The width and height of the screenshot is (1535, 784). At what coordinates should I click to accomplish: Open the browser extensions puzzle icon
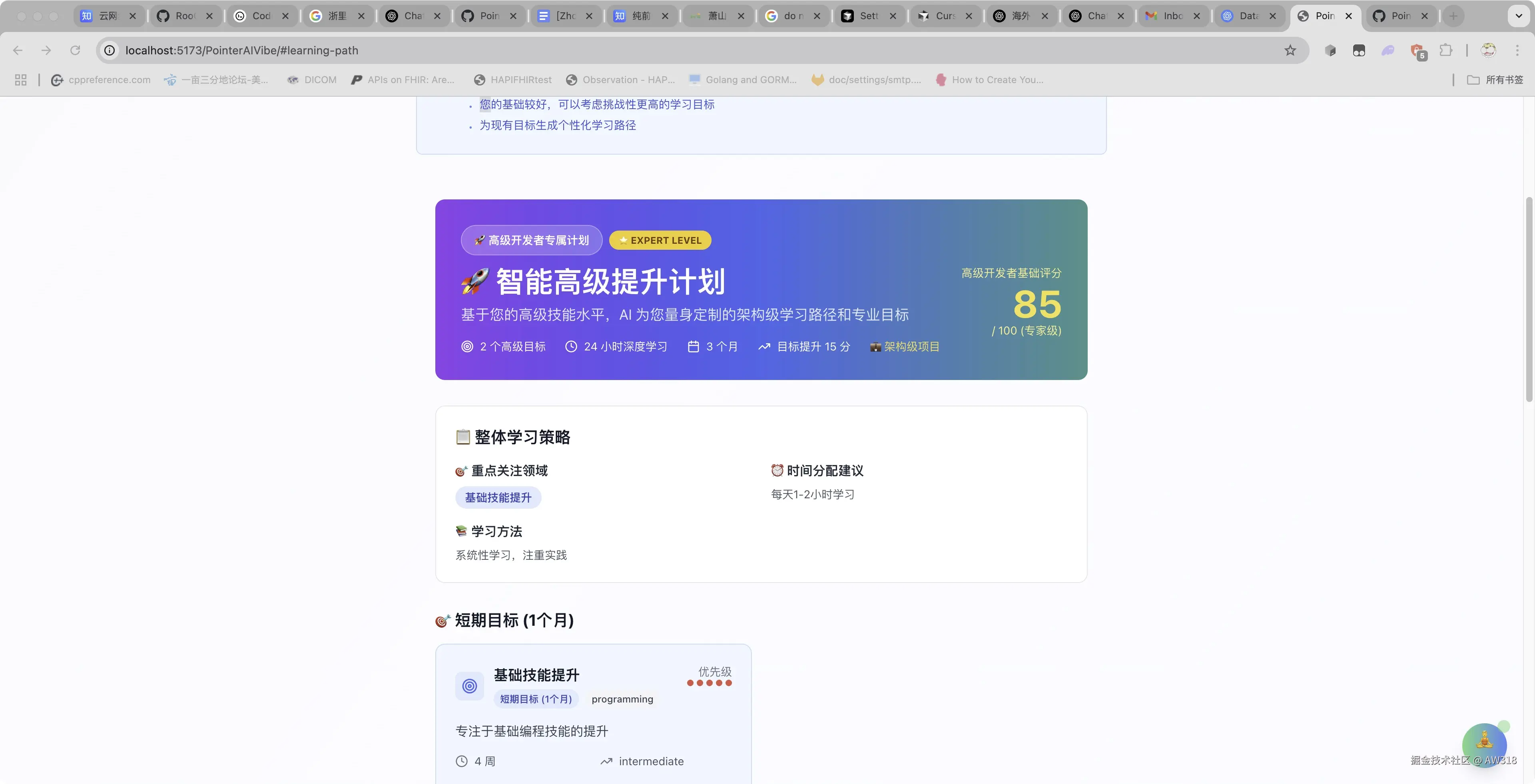pos(1445,51)
